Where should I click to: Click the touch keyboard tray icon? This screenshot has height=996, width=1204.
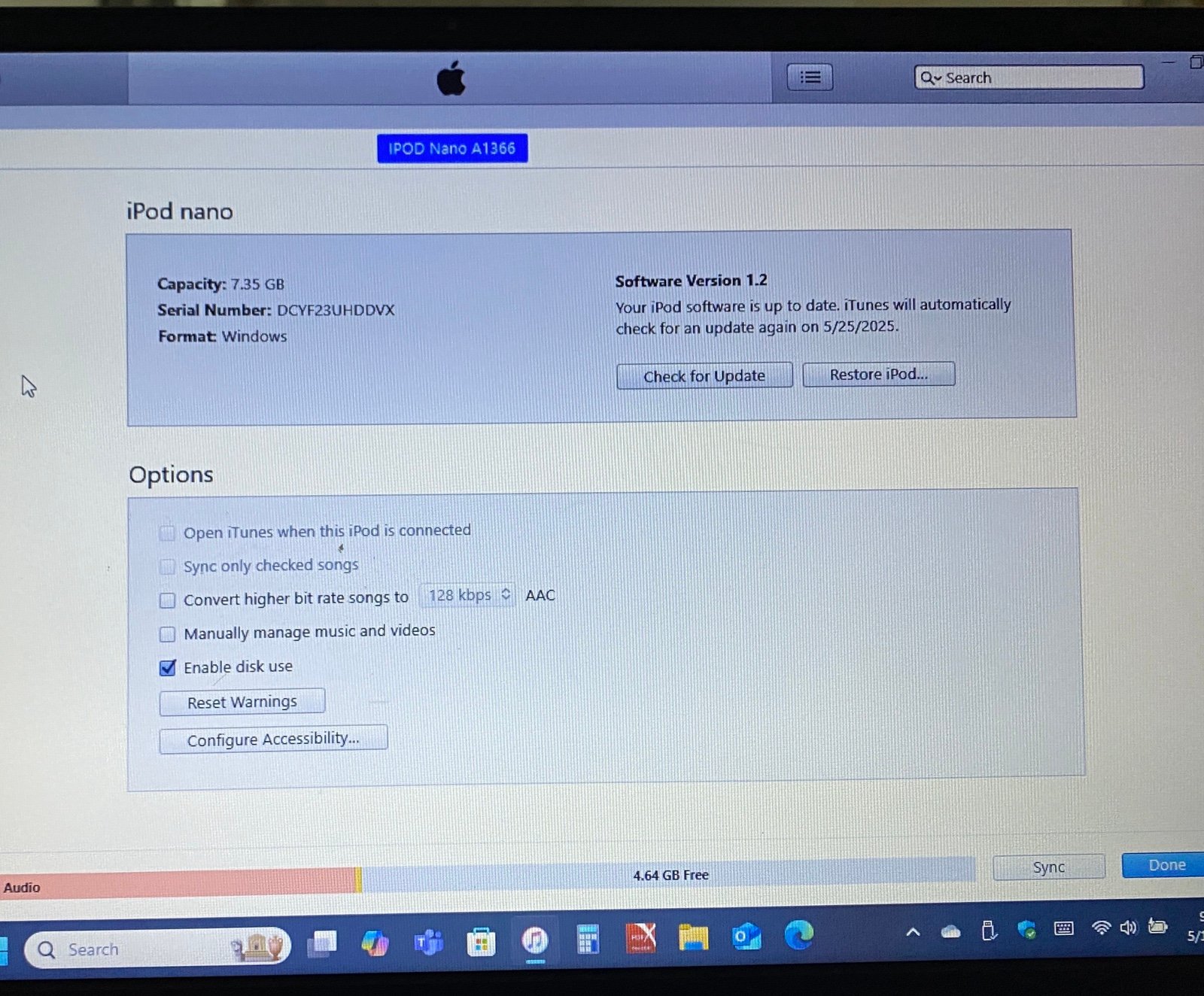click(1063, 928)
